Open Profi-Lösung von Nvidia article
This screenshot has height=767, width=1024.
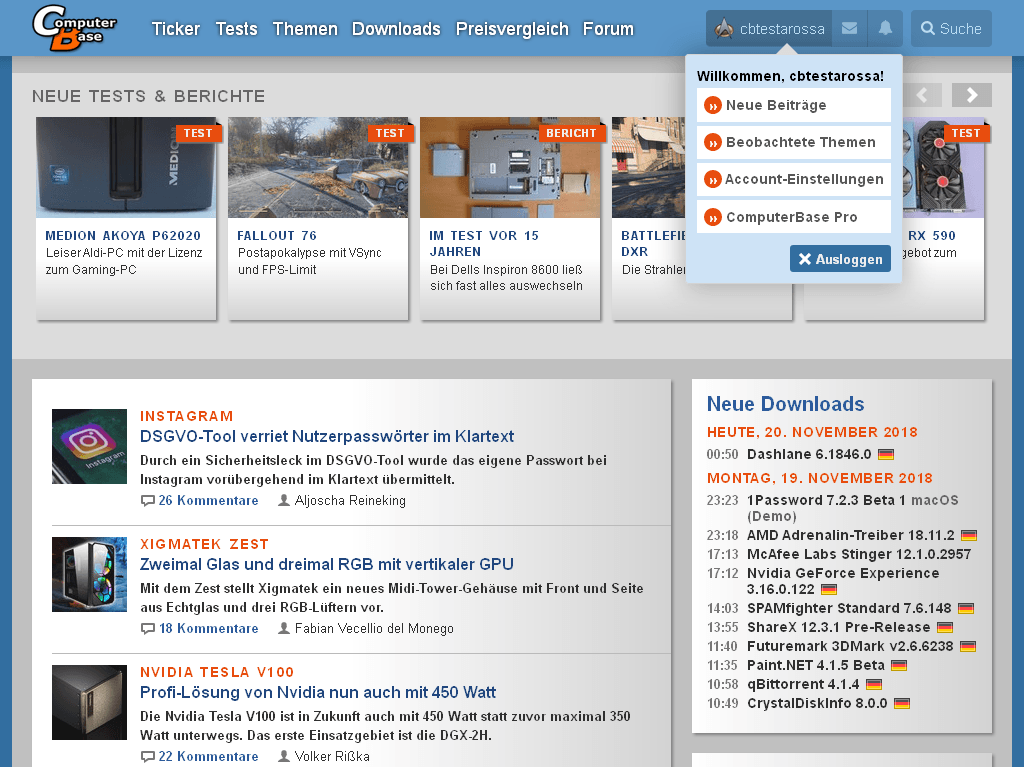[318, 693]
